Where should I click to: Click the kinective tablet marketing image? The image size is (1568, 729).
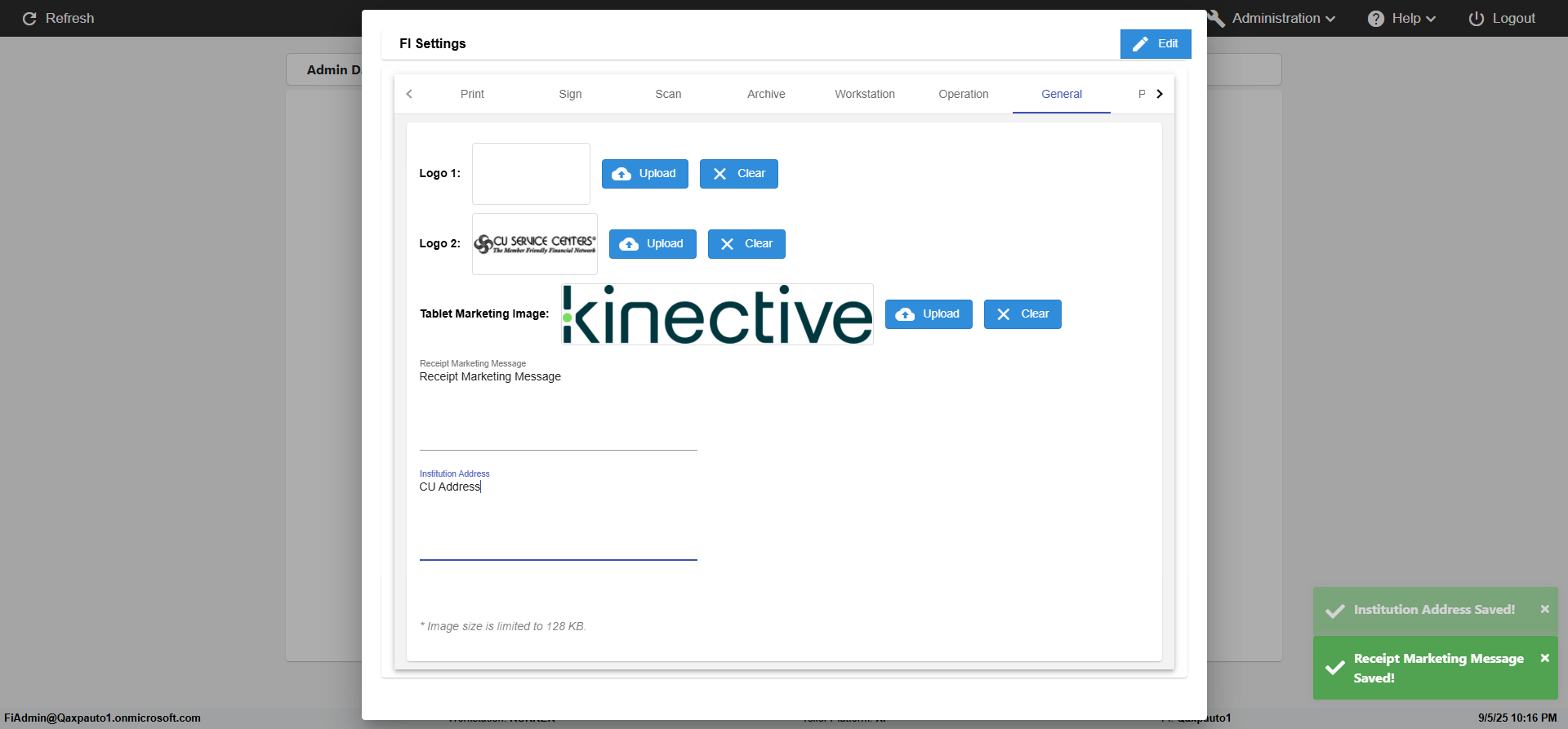tap(717, 314)
